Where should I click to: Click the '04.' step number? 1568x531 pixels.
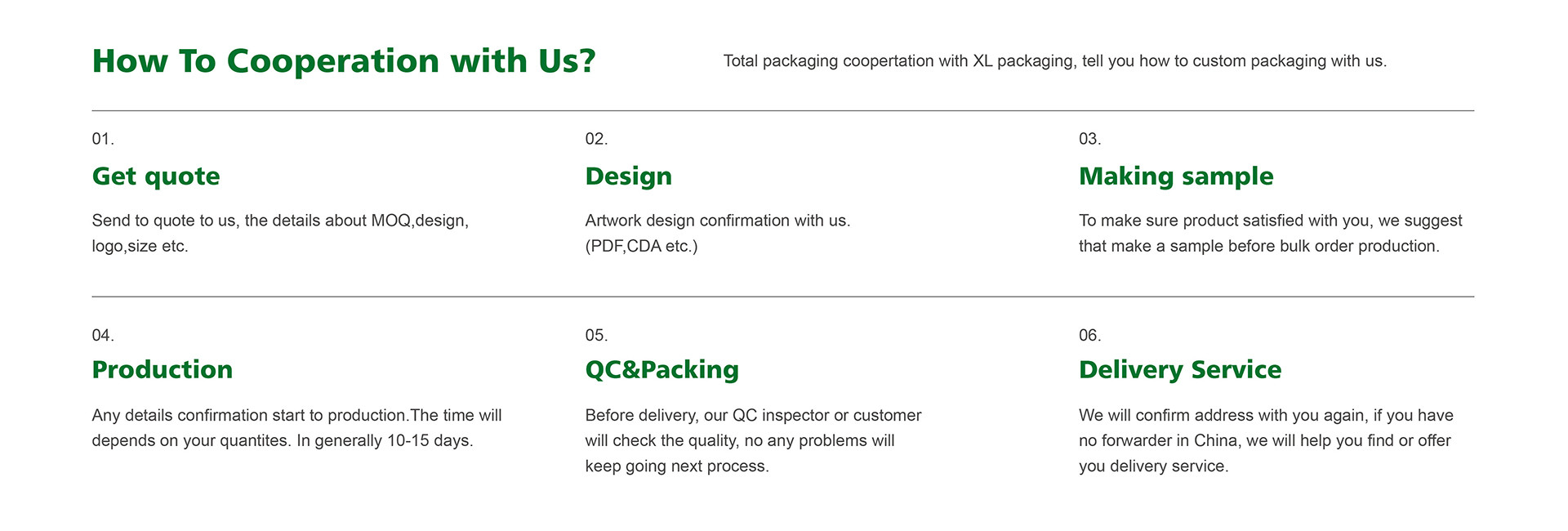(x=103, y=336)
